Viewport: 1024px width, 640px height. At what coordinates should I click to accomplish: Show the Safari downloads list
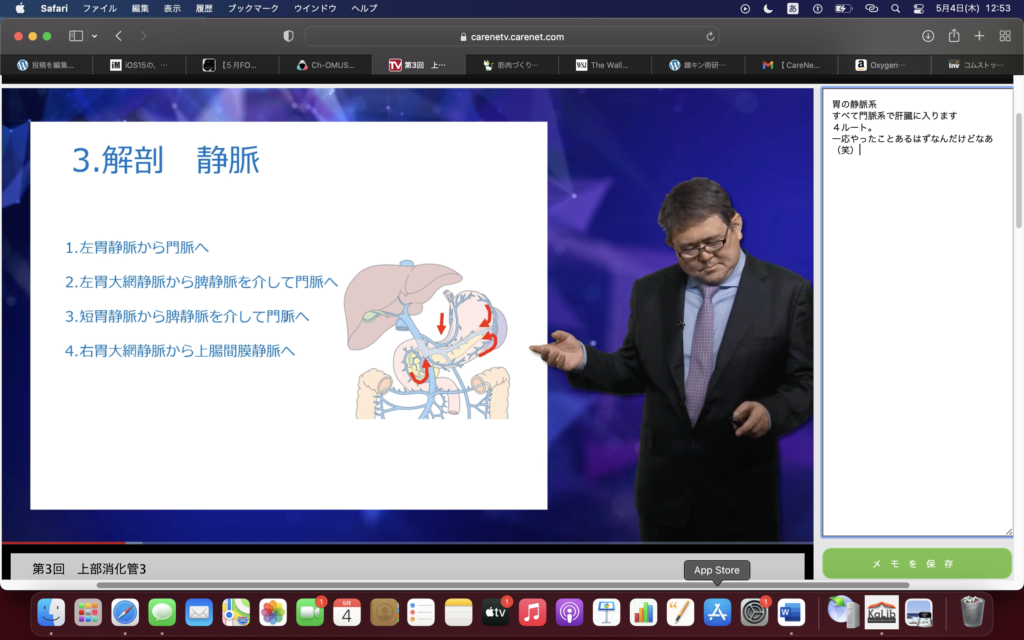tap(928, 36)
